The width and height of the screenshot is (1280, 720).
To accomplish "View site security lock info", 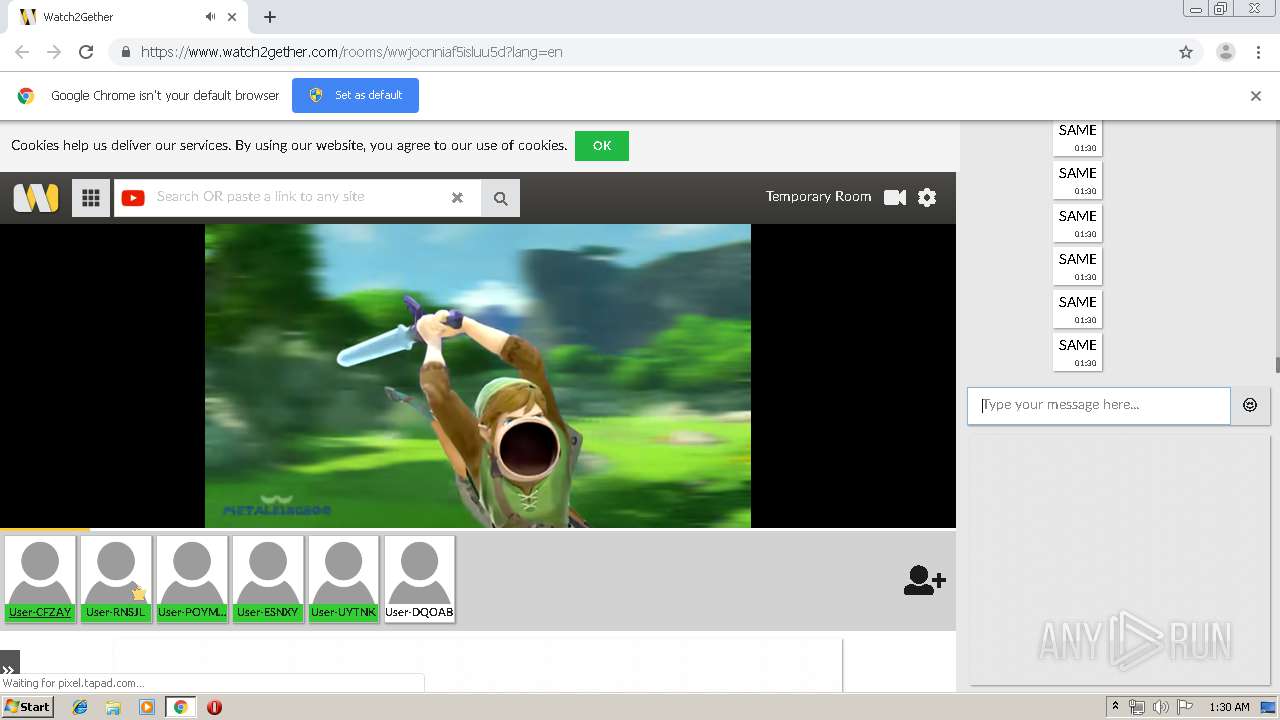I will click(x=125, y=52).
